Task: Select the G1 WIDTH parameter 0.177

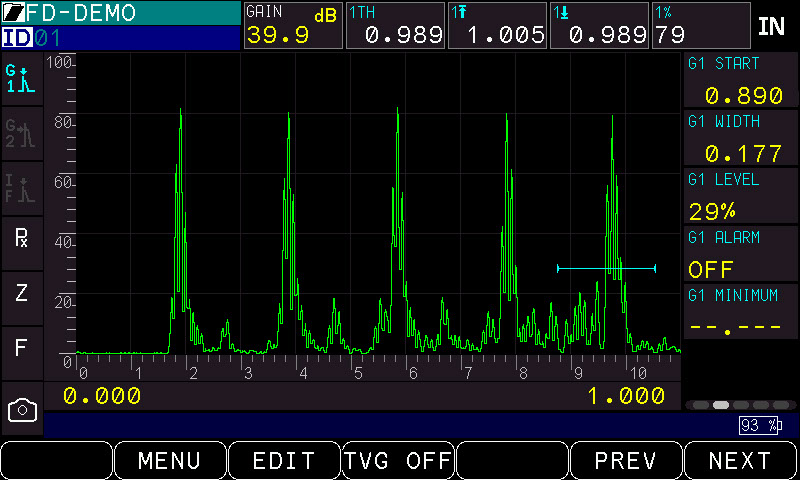Action: (741, 138)
